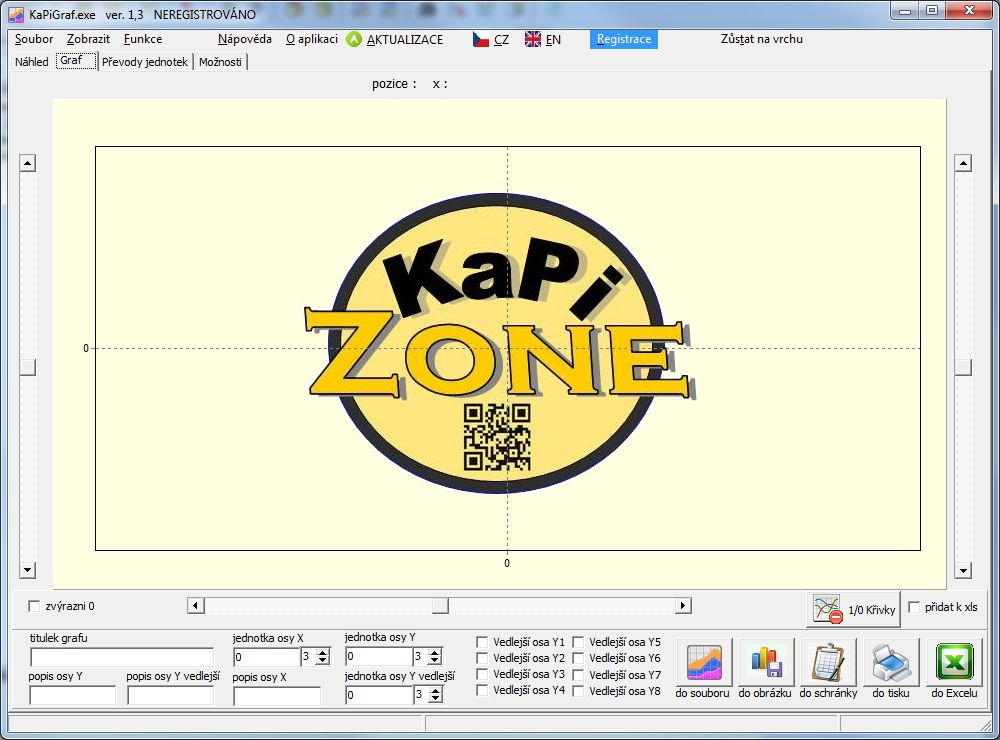Decrease jednotka osy Y vedlejší spinner

point(435,699)
